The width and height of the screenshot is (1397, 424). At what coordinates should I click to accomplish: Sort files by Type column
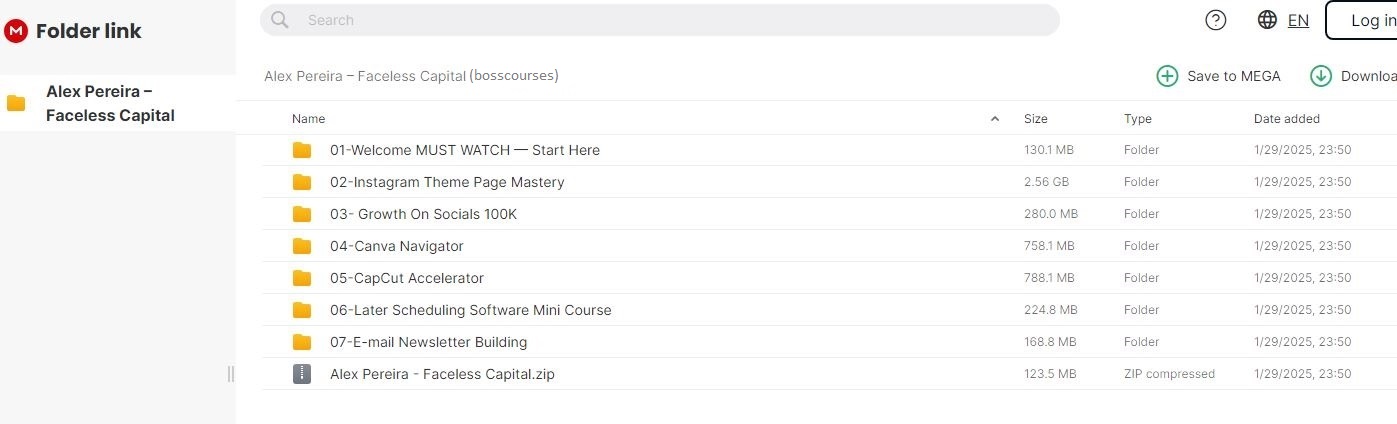click(1138, 119)
